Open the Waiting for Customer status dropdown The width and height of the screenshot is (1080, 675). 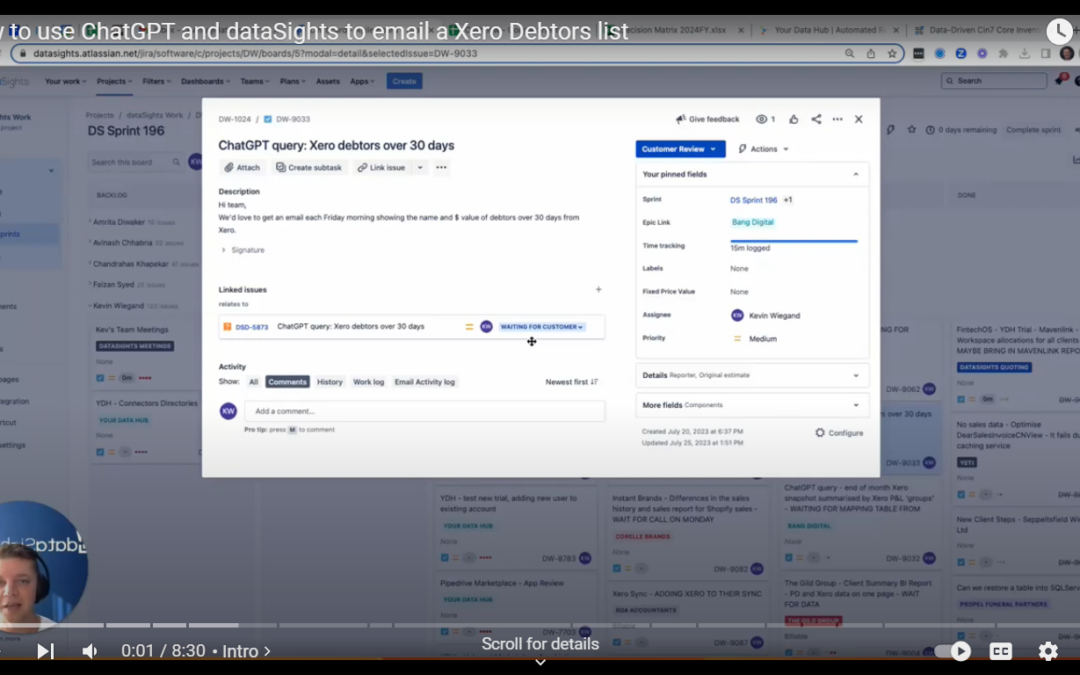pyautogui.click(x=541, y=326)
